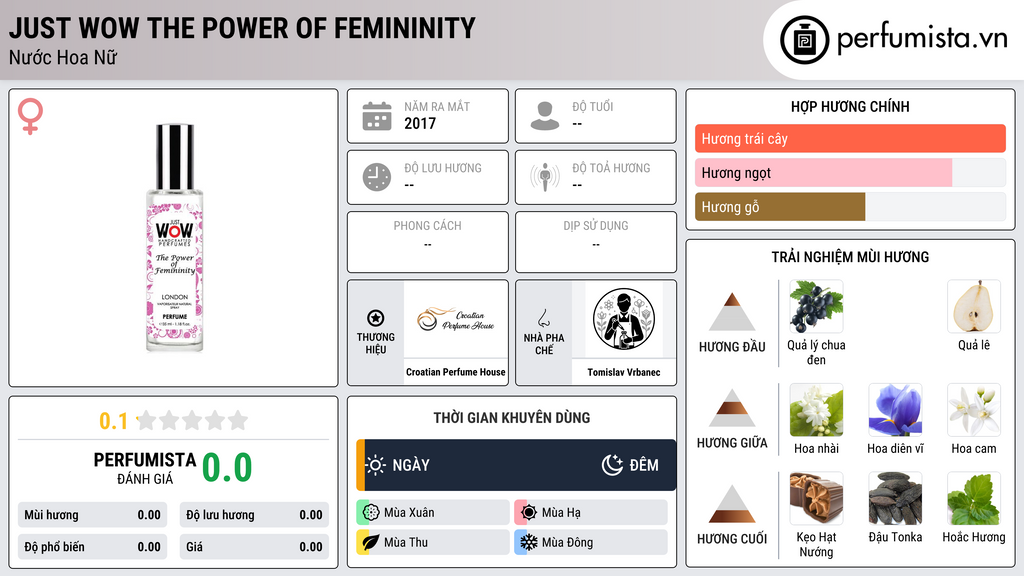Viewport: 1024px width, 576px height.
Task: Click the Dịp sử dụng occasion box
Action: click(x=596, y=242)
